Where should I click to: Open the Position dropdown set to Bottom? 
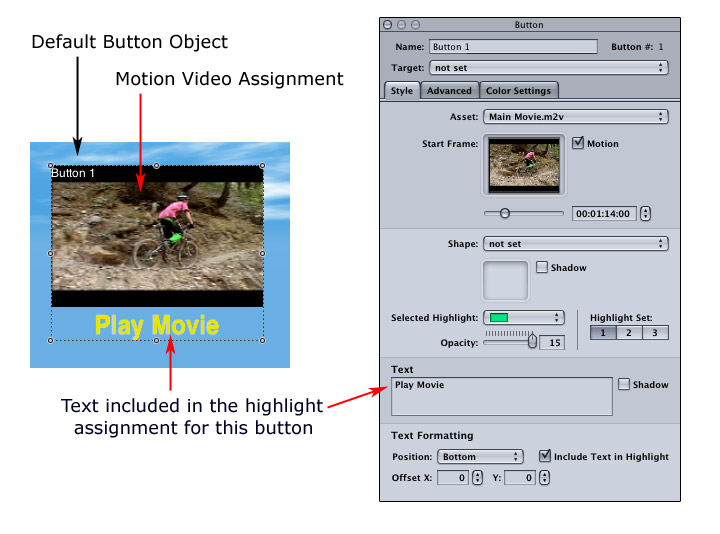click(x=480, y=456)
